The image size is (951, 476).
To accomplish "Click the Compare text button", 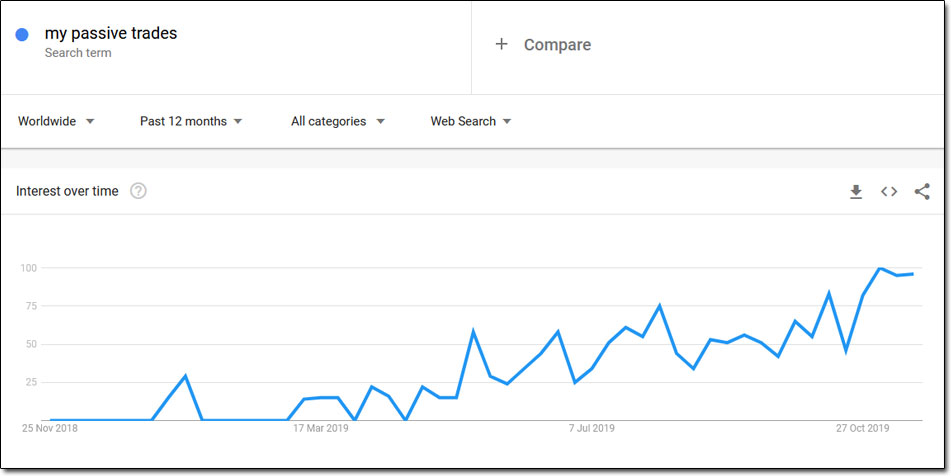I will point(557,45).
